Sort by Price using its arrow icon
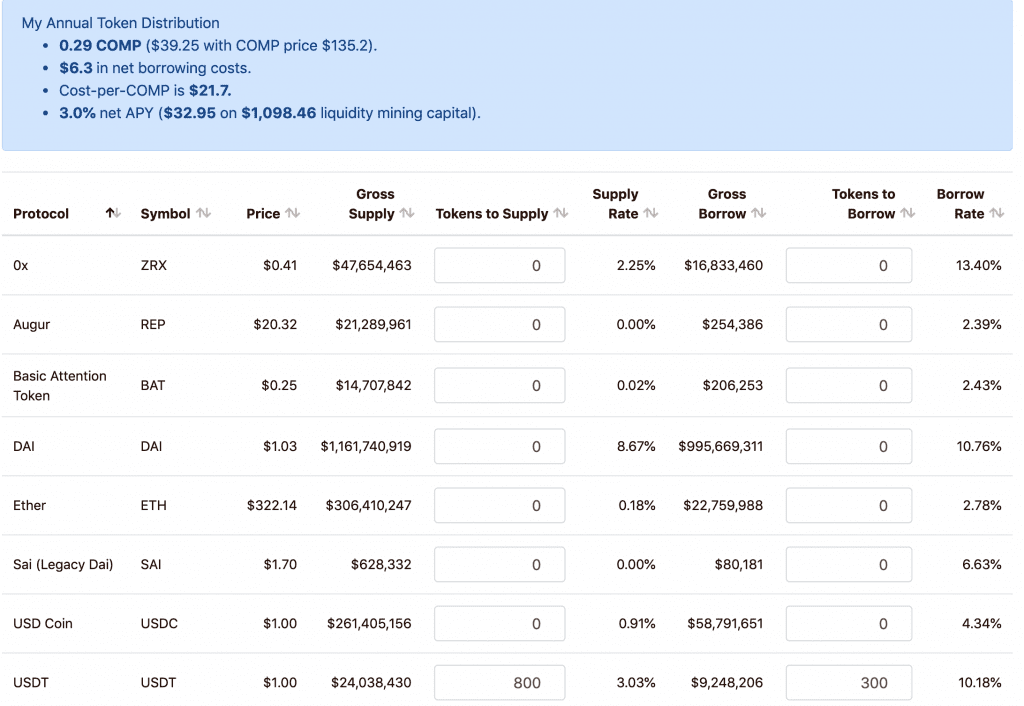1024x706 pixels. coord(292,214)
